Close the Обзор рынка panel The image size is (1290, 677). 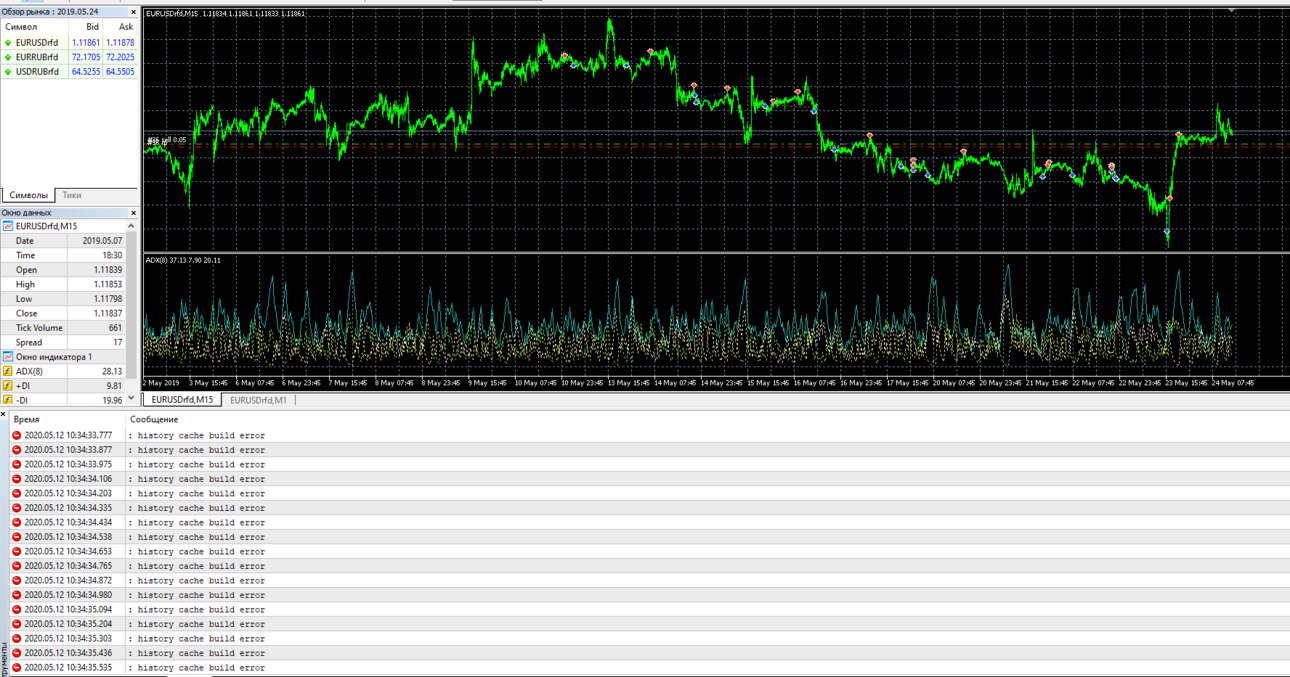coord(133,12)
